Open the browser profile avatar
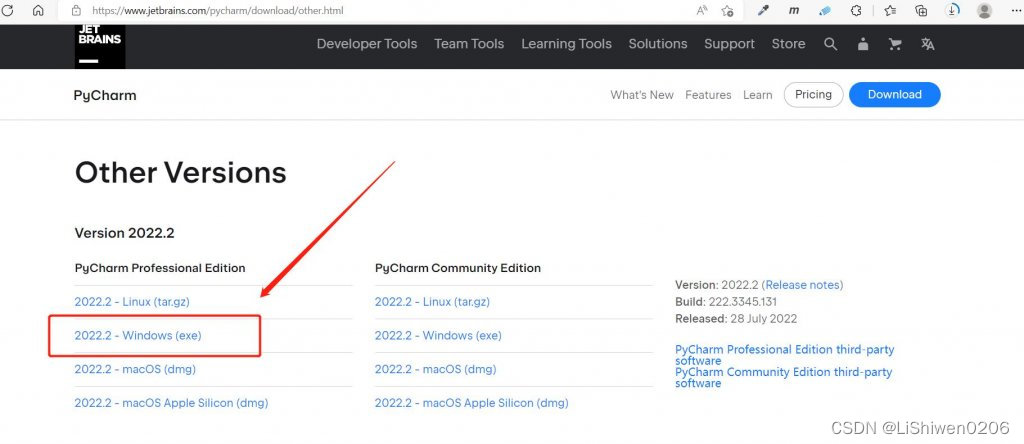Image resolution: width=1024 pixels, height=444 pixels. click(985, 10)
